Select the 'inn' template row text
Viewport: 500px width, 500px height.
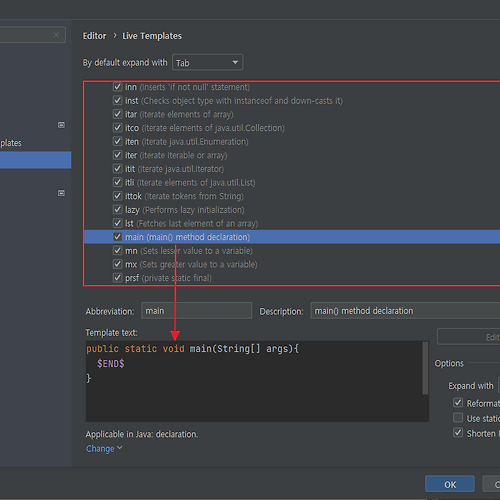(187, 87)
